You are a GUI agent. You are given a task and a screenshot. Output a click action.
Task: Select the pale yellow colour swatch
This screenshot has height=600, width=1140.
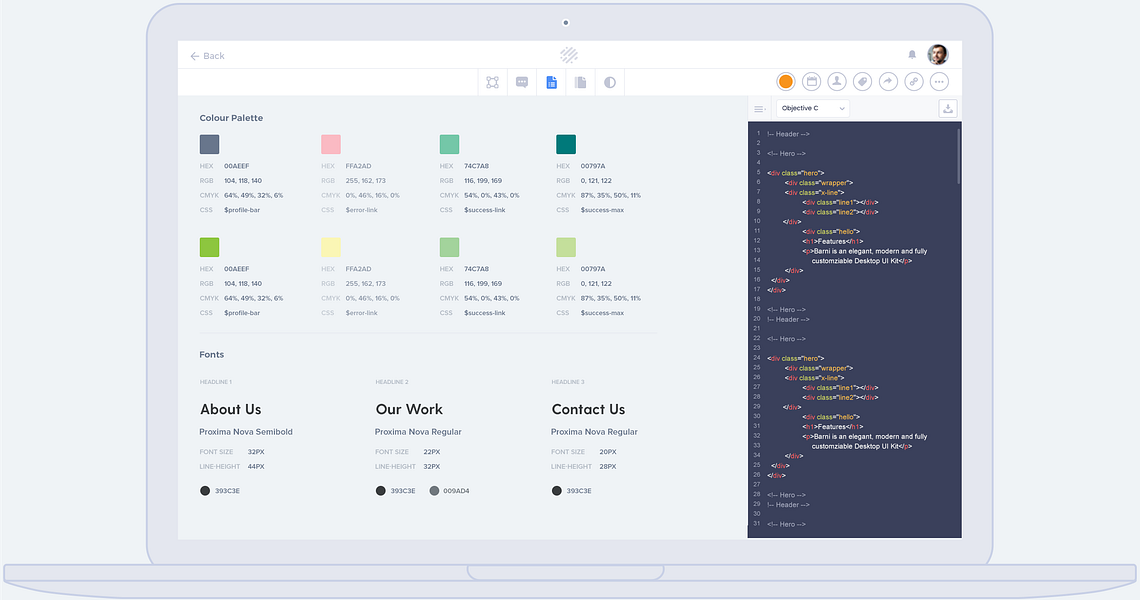pos(331,247)
